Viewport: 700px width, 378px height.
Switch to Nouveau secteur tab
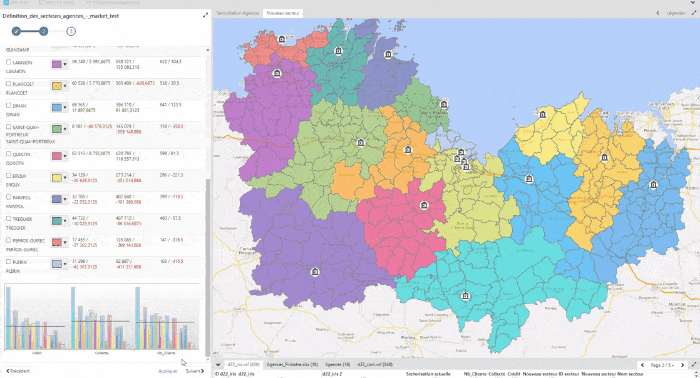[x=283, y=13]
